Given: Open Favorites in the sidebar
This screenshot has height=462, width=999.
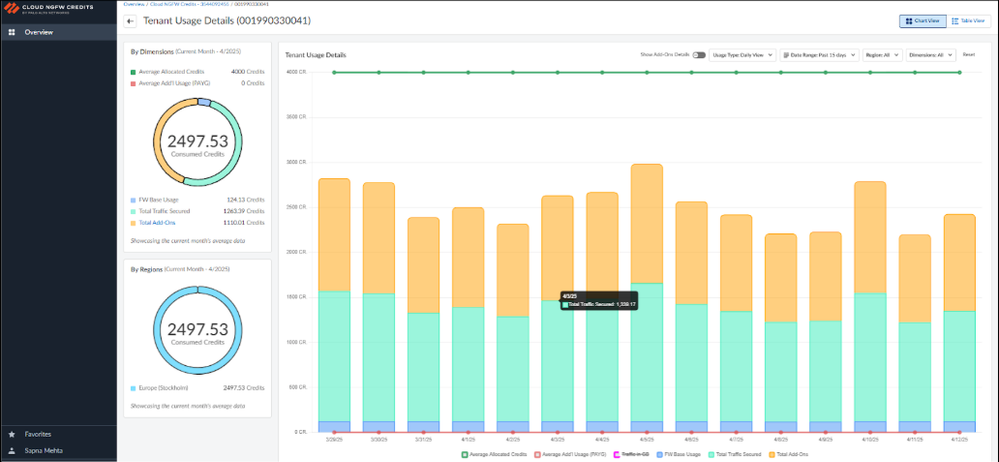Looking at the screenshot, I should 38,434.
